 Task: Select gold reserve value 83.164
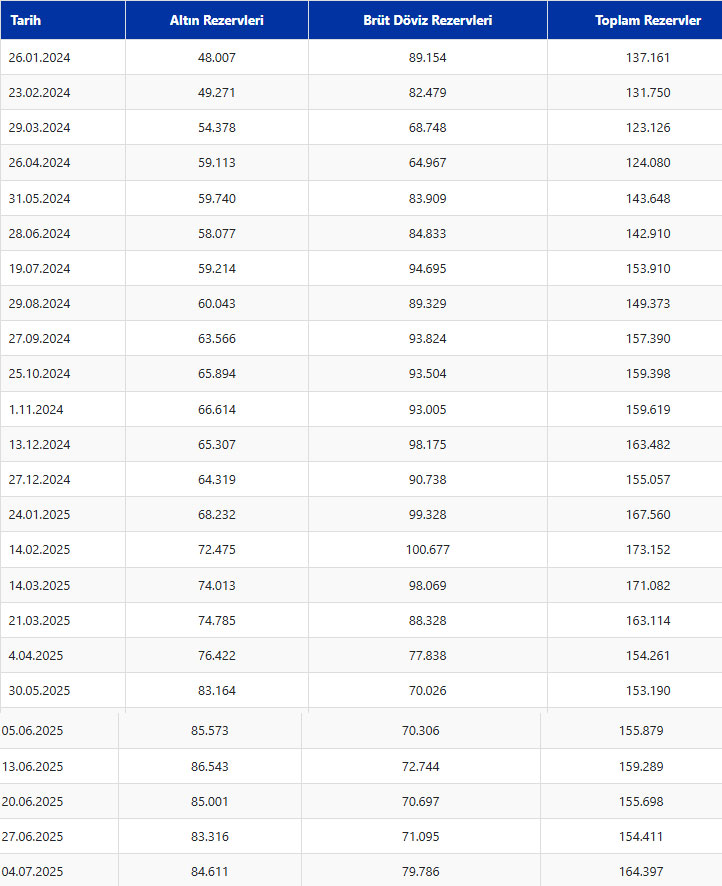click(217, 690)
